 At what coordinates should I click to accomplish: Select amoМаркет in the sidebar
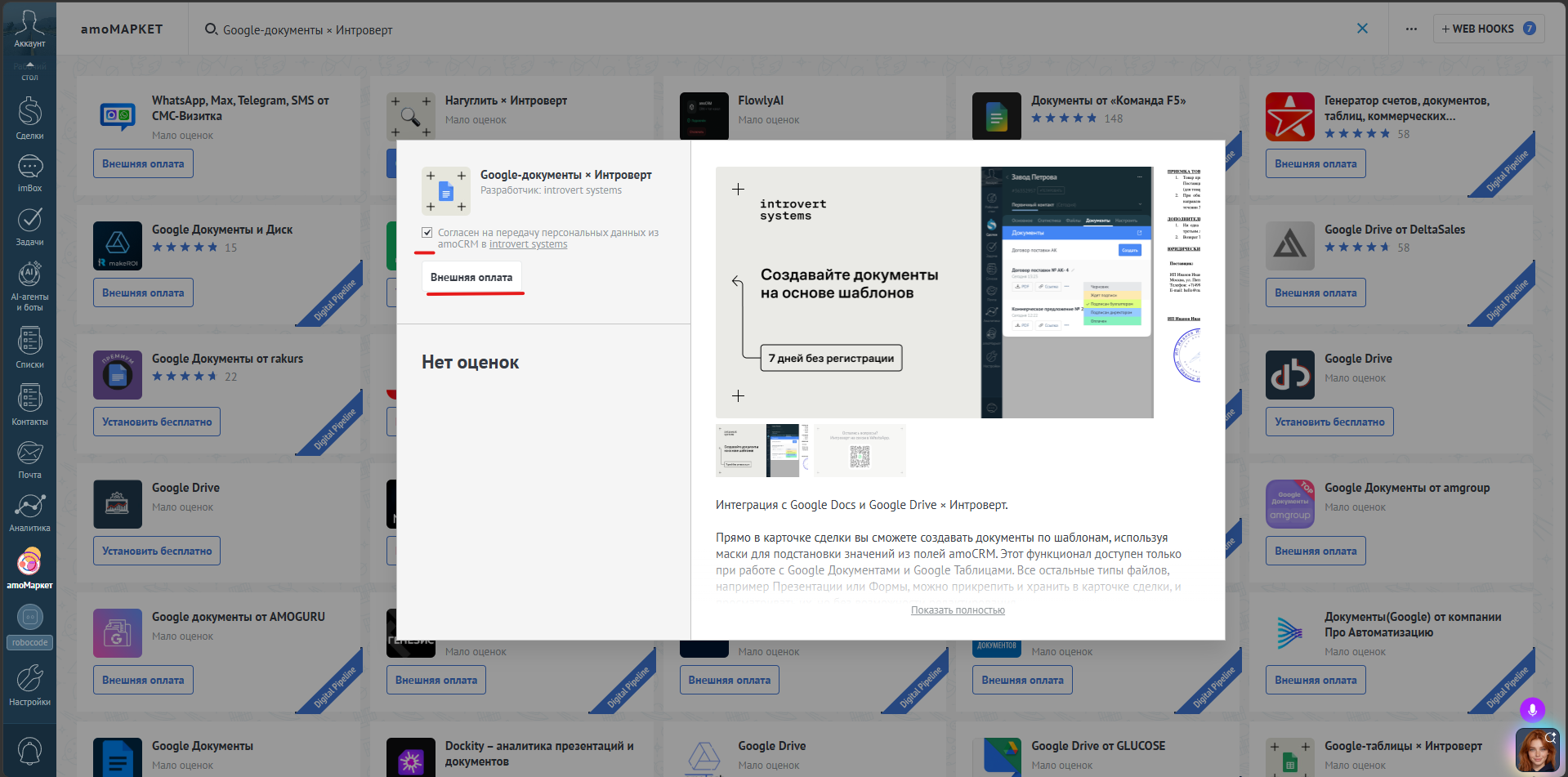pyautogui.click(x=29, y=569)
